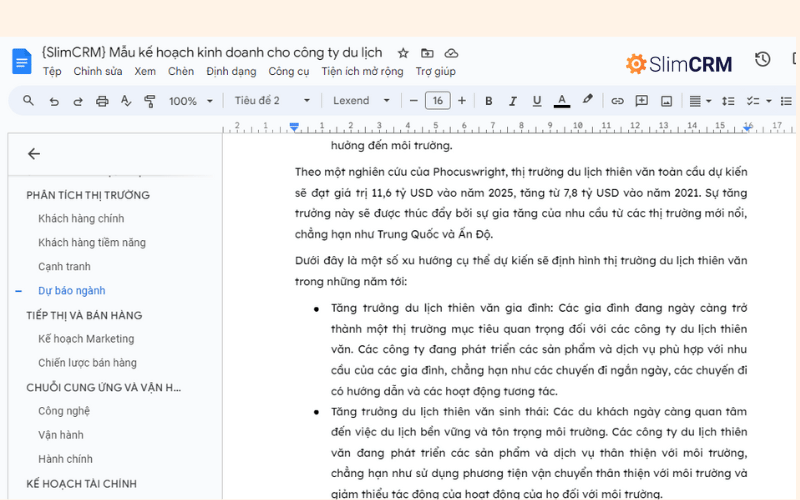
Task: Jump to Kế hoạch Marketing section
Action: tap(86, 339)
